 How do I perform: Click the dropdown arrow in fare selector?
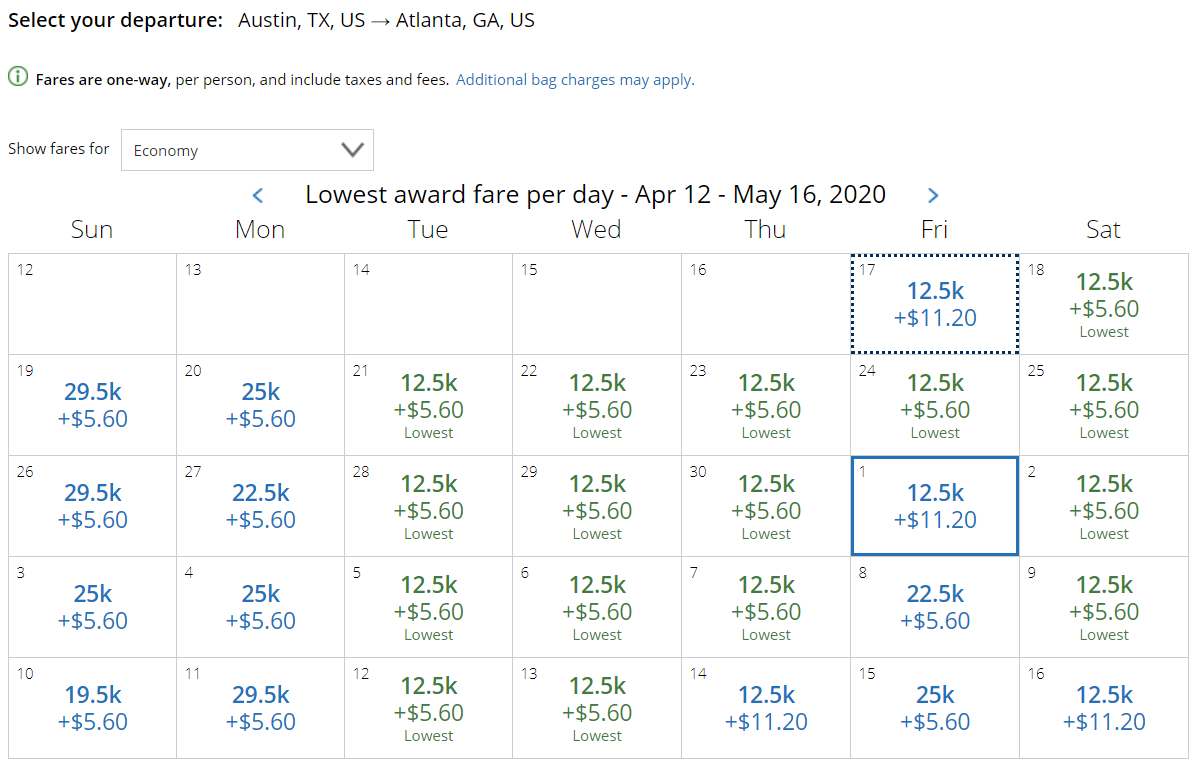pyautogui.click(x=352, y=150)
